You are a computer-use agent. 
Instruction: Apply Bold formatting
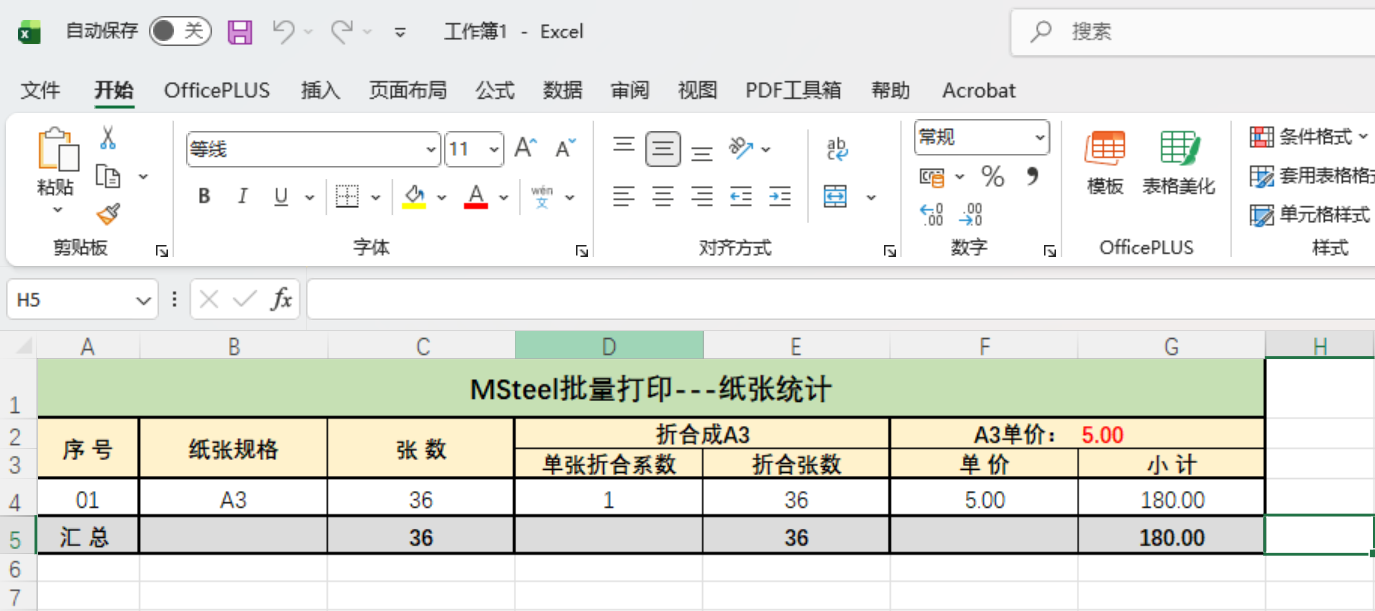pos(204,197)
